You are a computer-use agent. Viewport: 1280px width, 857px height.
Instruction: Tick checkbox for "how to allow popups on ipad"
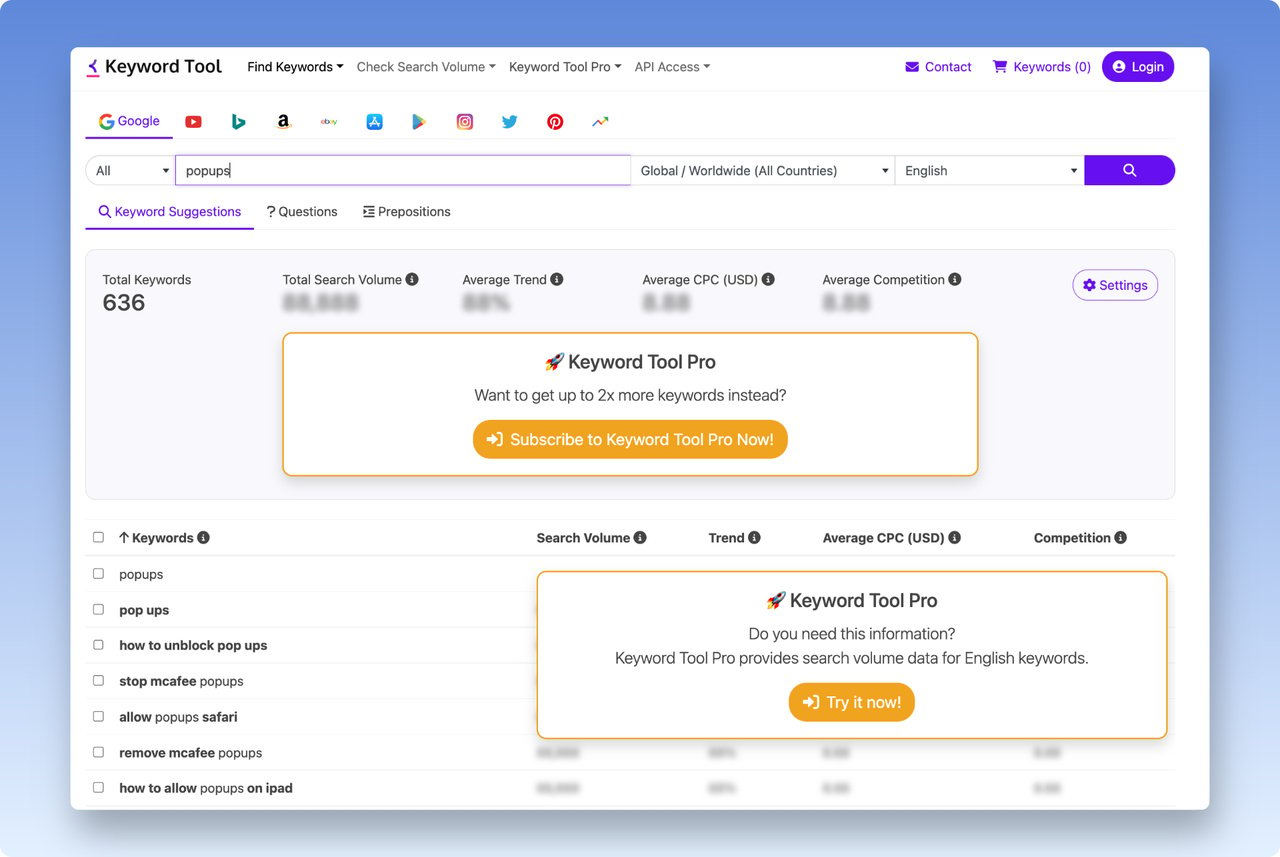98,787
